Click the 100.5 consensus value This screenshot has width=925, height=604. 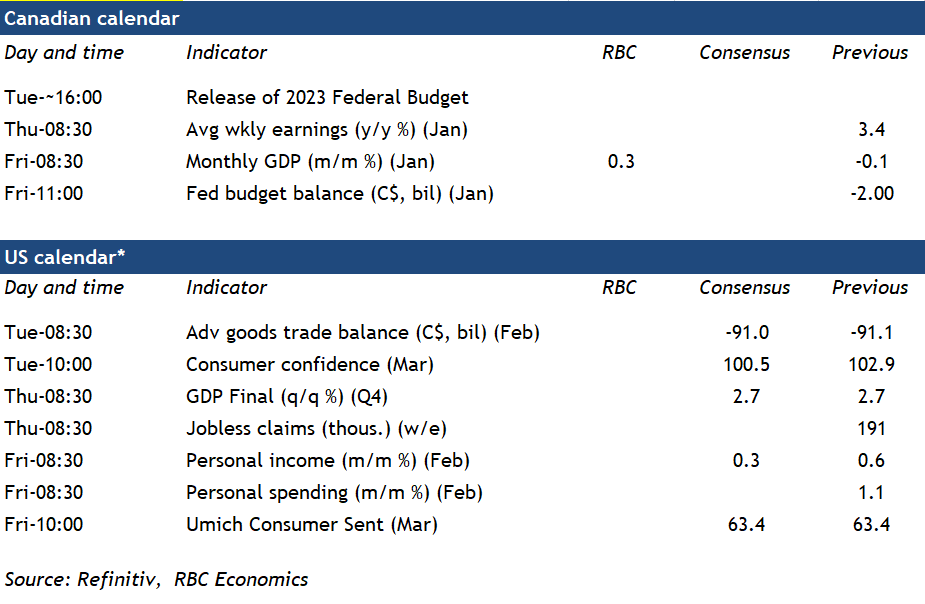(x=744, y=365)
